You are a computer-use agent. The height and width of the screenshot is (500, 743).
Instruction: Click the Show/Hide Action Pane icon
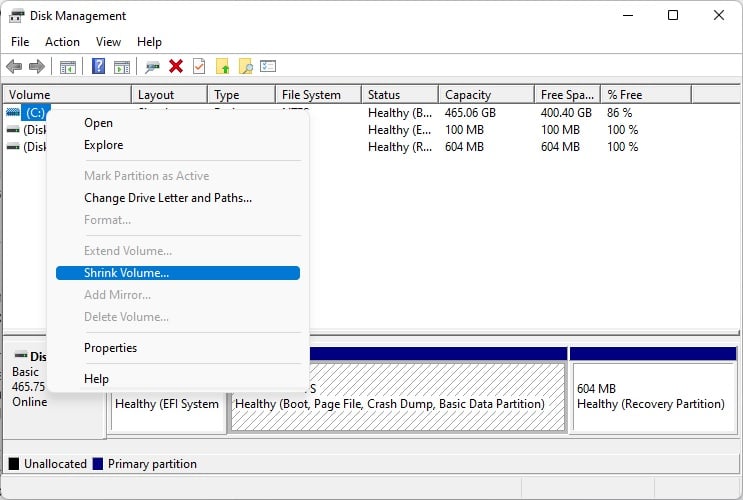[122, 67]
